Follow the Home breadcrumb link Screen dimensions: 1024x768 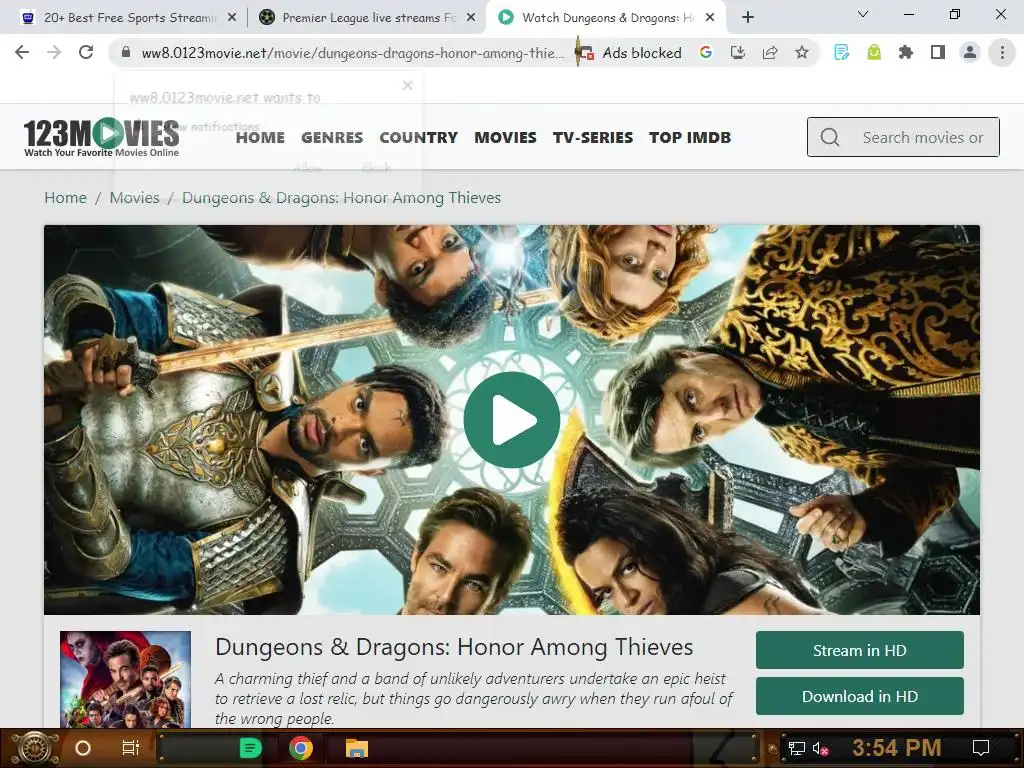(65, 197)
